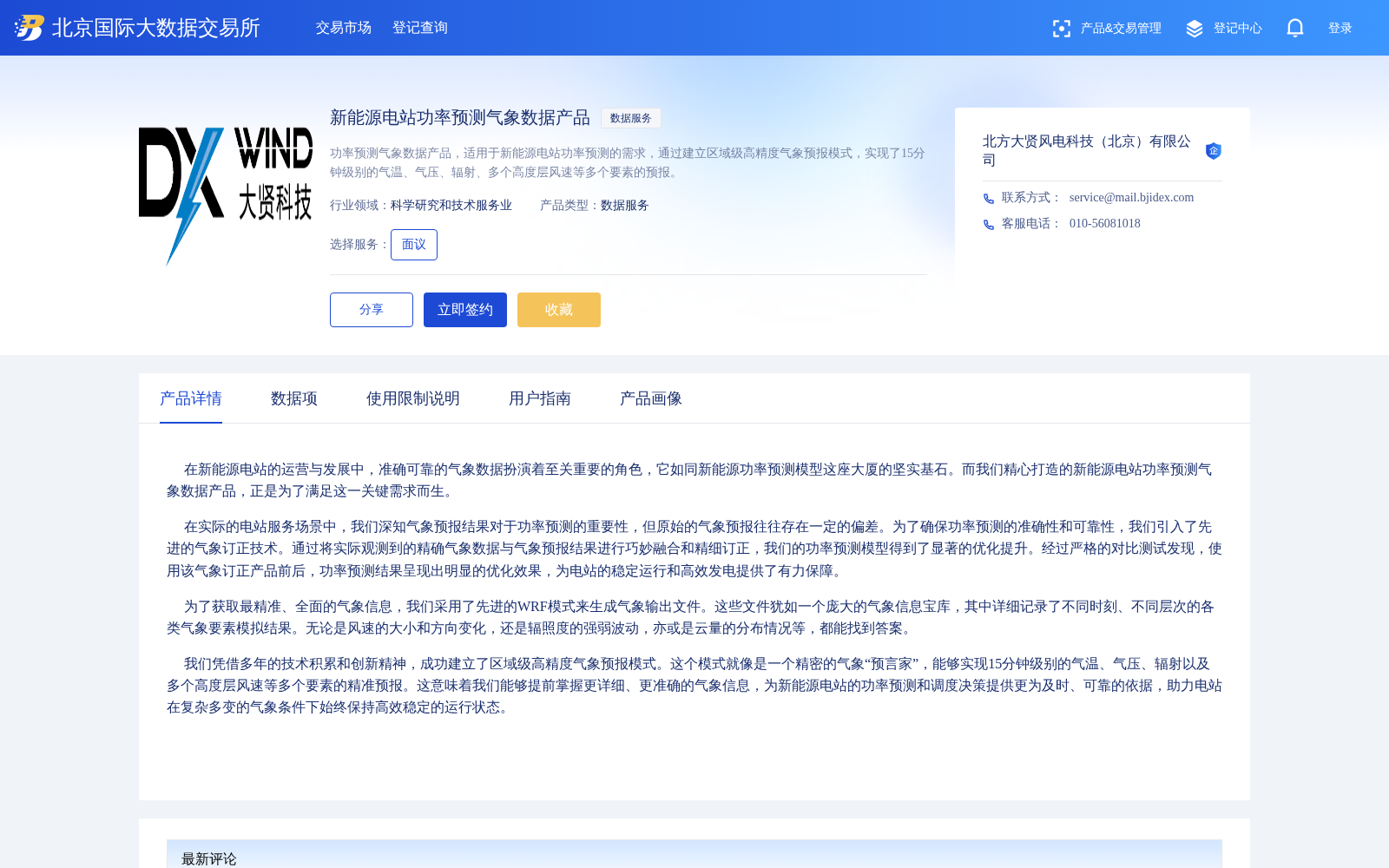
Task: Open the 交易市场 menu
Action: click(x=344, y=28)
